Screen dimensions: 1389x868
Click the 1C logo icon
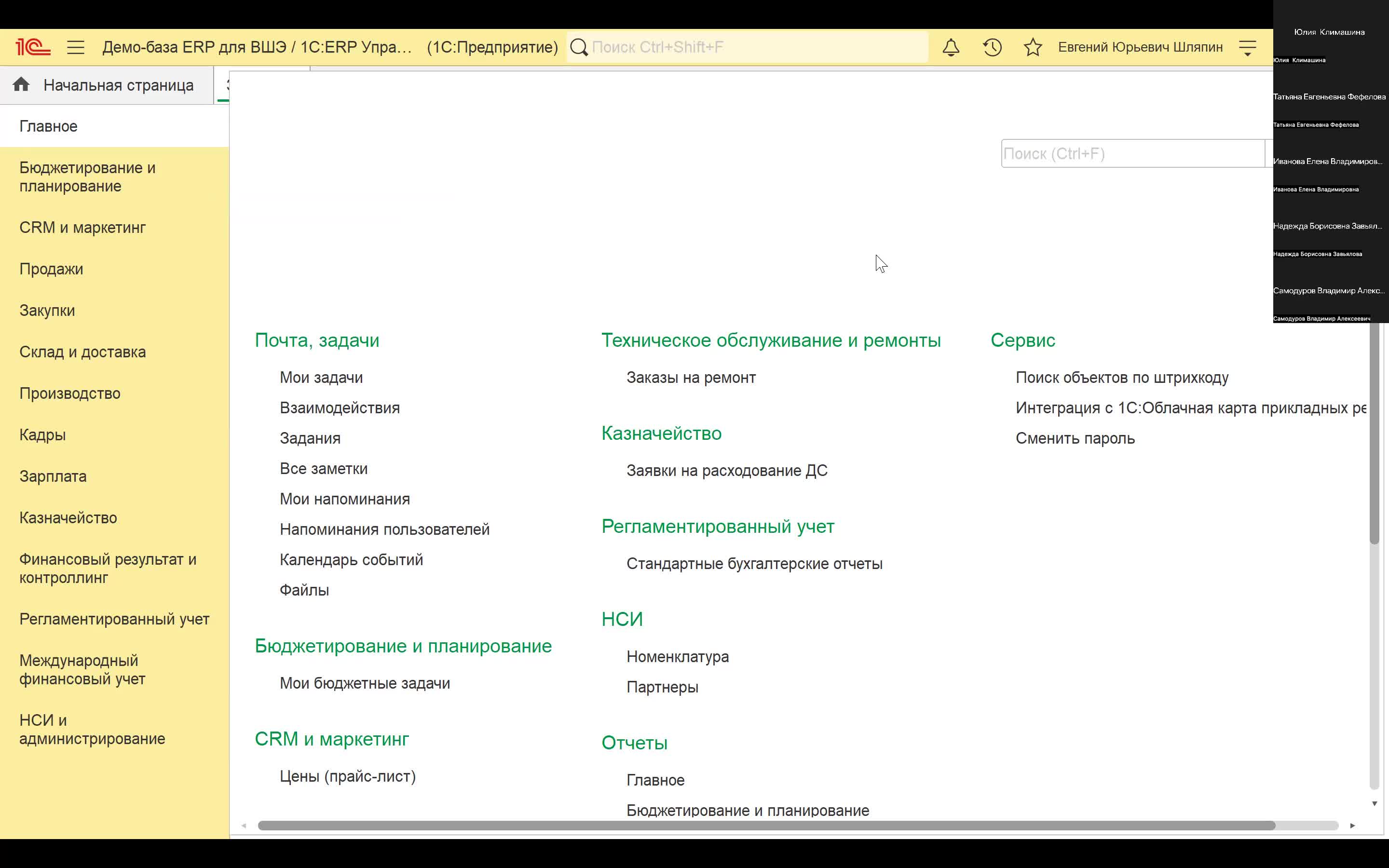33,47
